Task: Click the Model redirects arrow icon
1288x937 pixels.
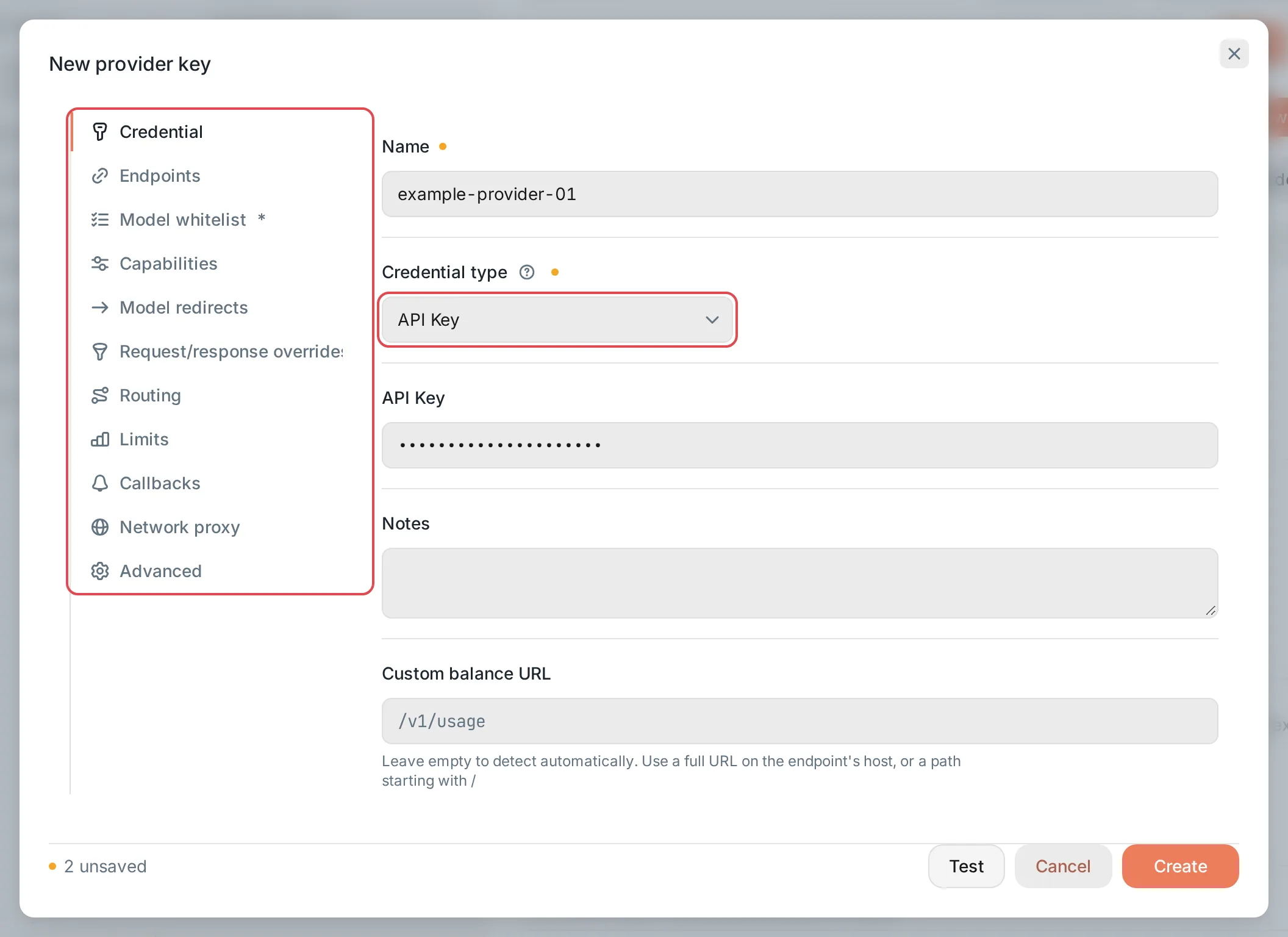Action: (100, 307)
